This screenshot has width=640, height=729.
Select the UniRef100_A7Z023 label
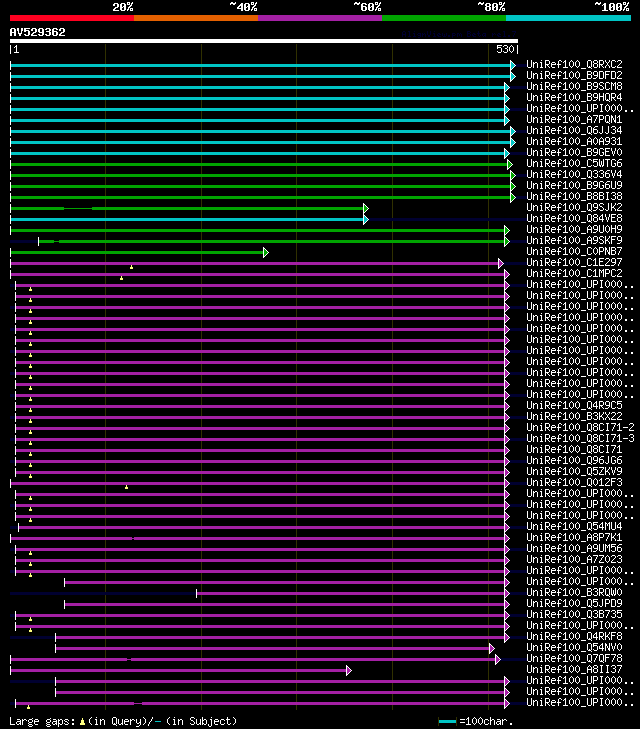click(574, 559)
